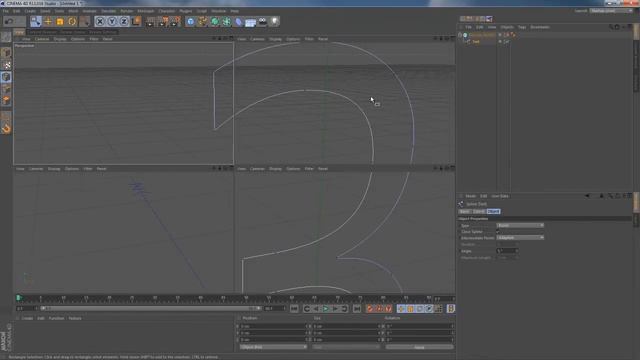This screenshot has width=640, height=360.
Task: Open the Character menu
Action: [167, 11]
